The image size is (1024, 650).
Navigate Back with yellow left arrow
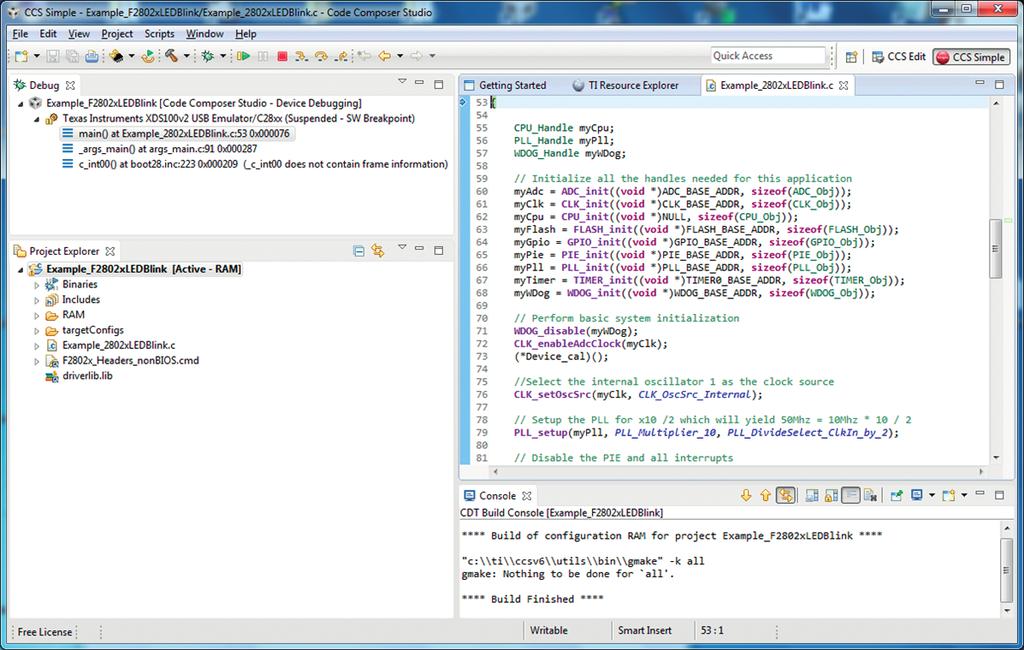click(x=385, y=56)
